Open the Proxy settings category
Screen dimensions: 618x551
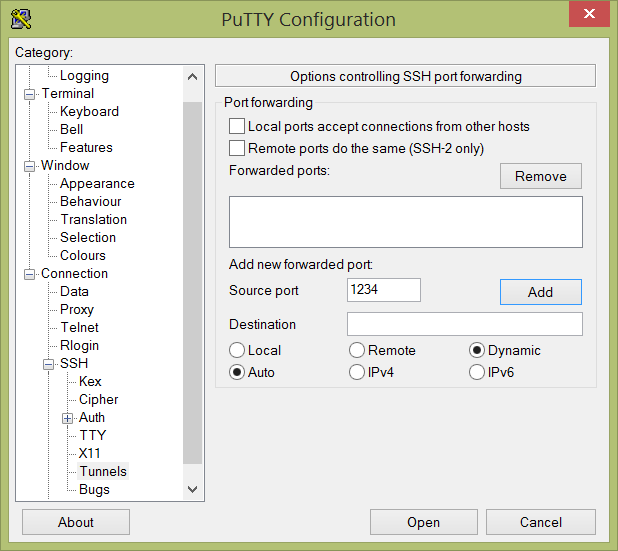click(77, 309)
